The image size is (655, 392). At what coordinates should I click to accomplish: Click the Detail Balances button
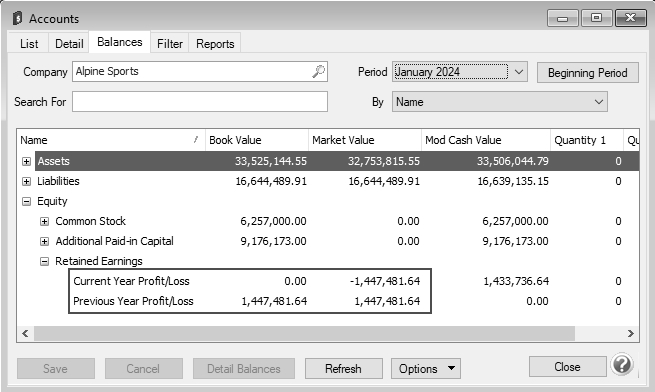pos(244,369)
